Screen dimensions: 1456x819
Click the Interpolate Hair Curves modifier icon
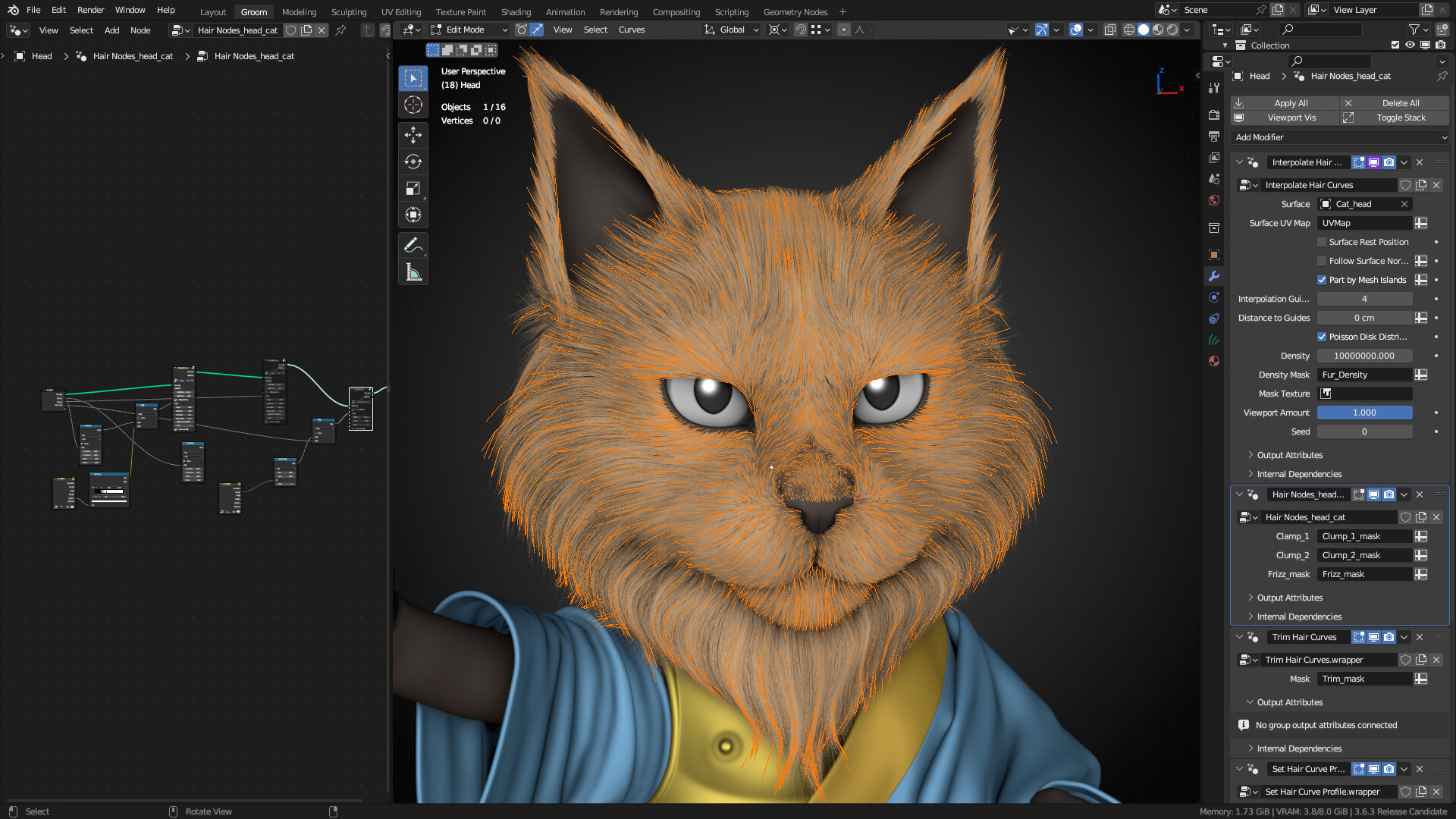(x=1256, y=162)
